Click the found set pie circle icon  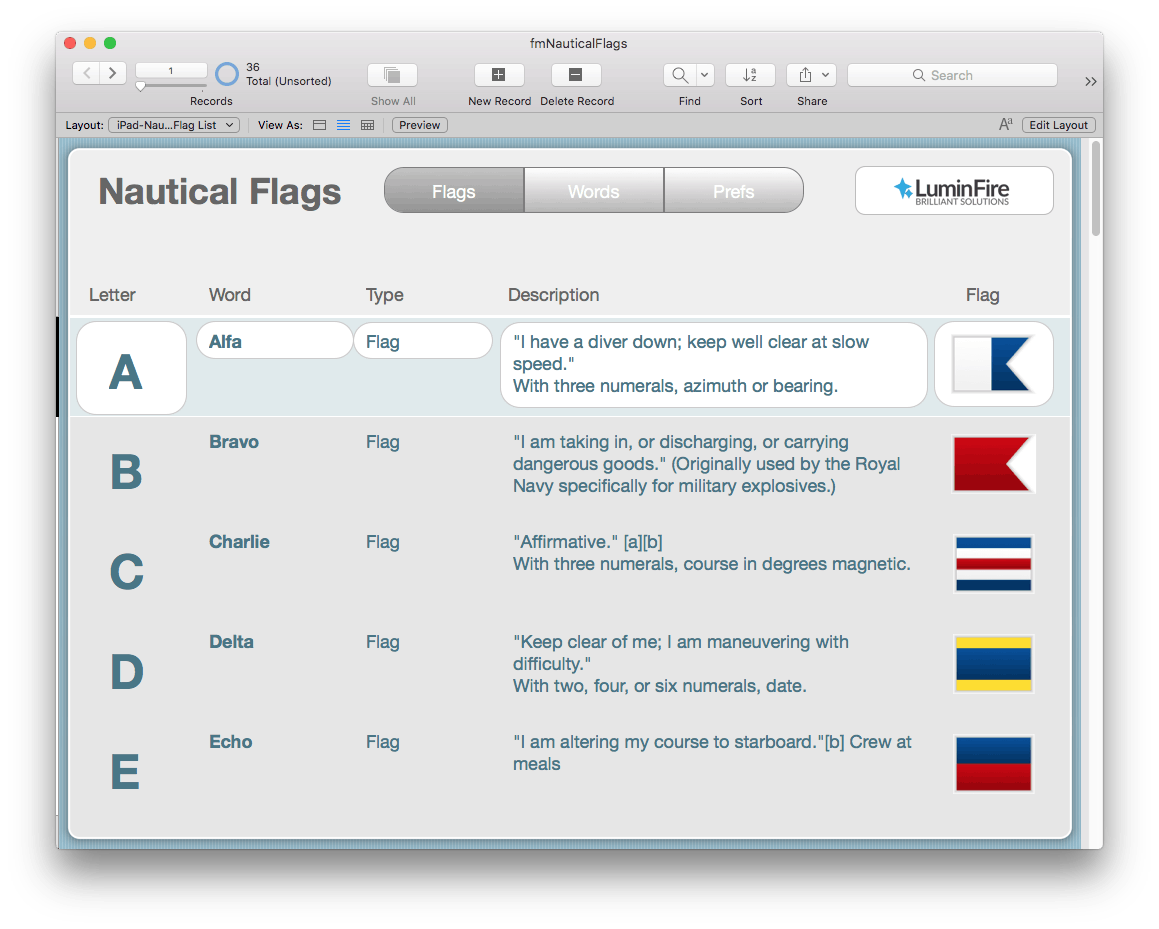(x=227, y=74)
